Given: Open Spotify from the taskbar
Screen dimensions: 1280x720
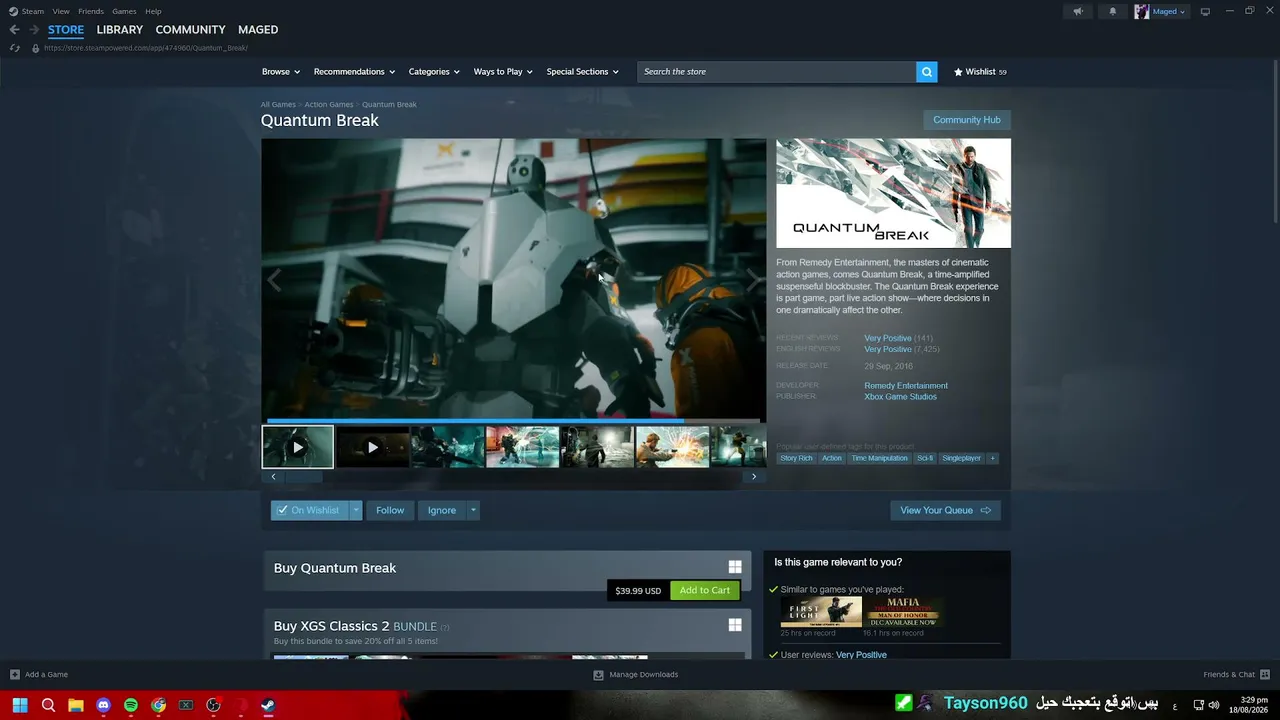Looking at the screenshot, I should 131,705.
